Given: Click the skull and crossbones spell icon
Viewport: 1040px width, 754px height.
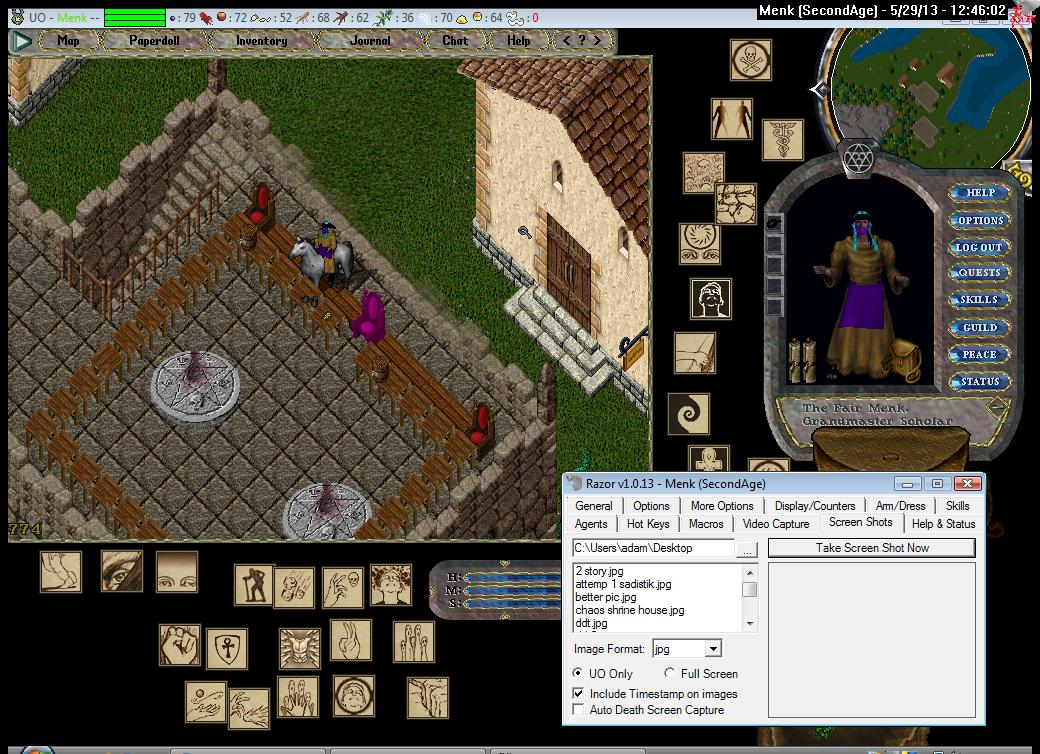Looking at the screenshot, I should click(x=751, y=62).
